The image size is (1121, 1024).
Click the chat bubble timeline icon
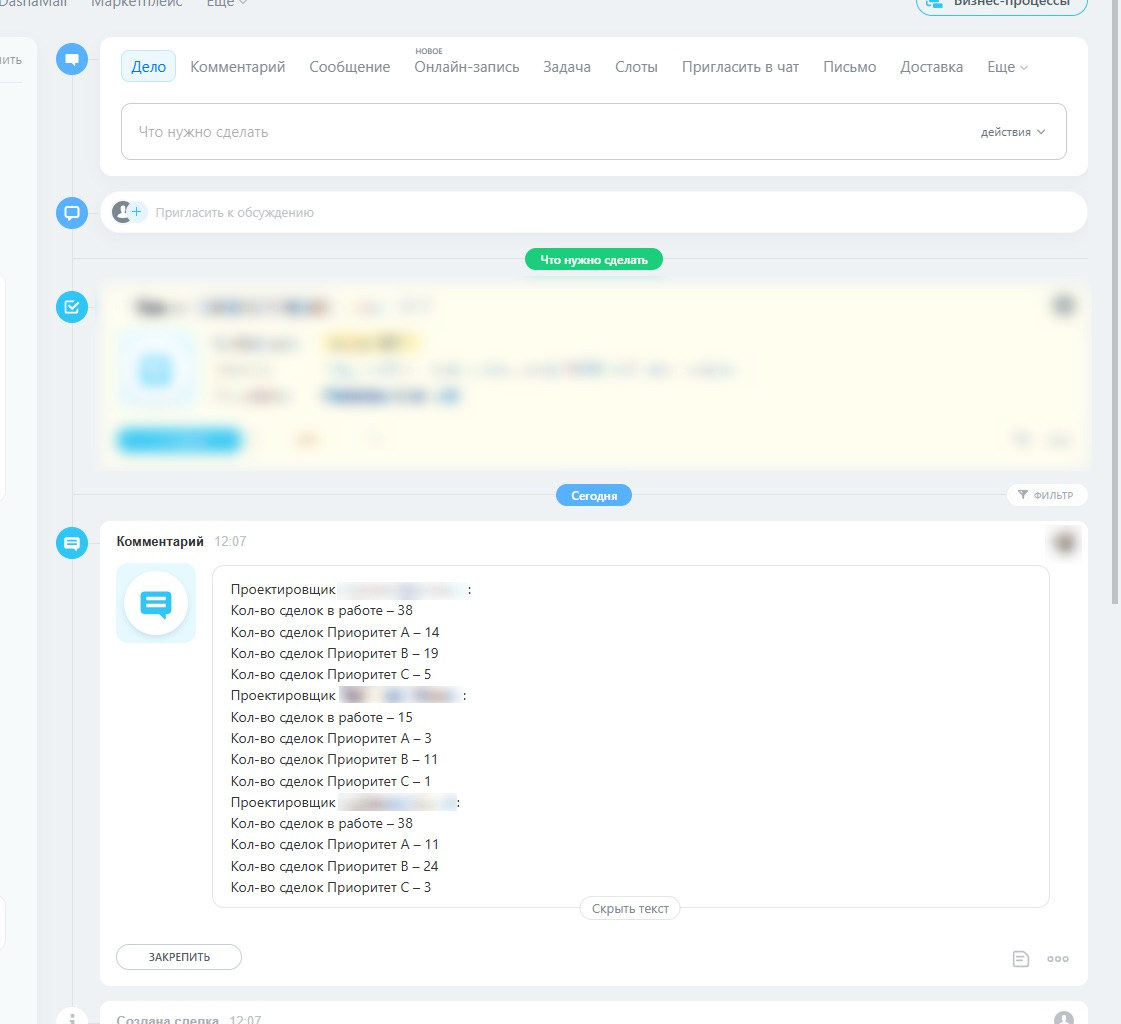coord(71,212)
